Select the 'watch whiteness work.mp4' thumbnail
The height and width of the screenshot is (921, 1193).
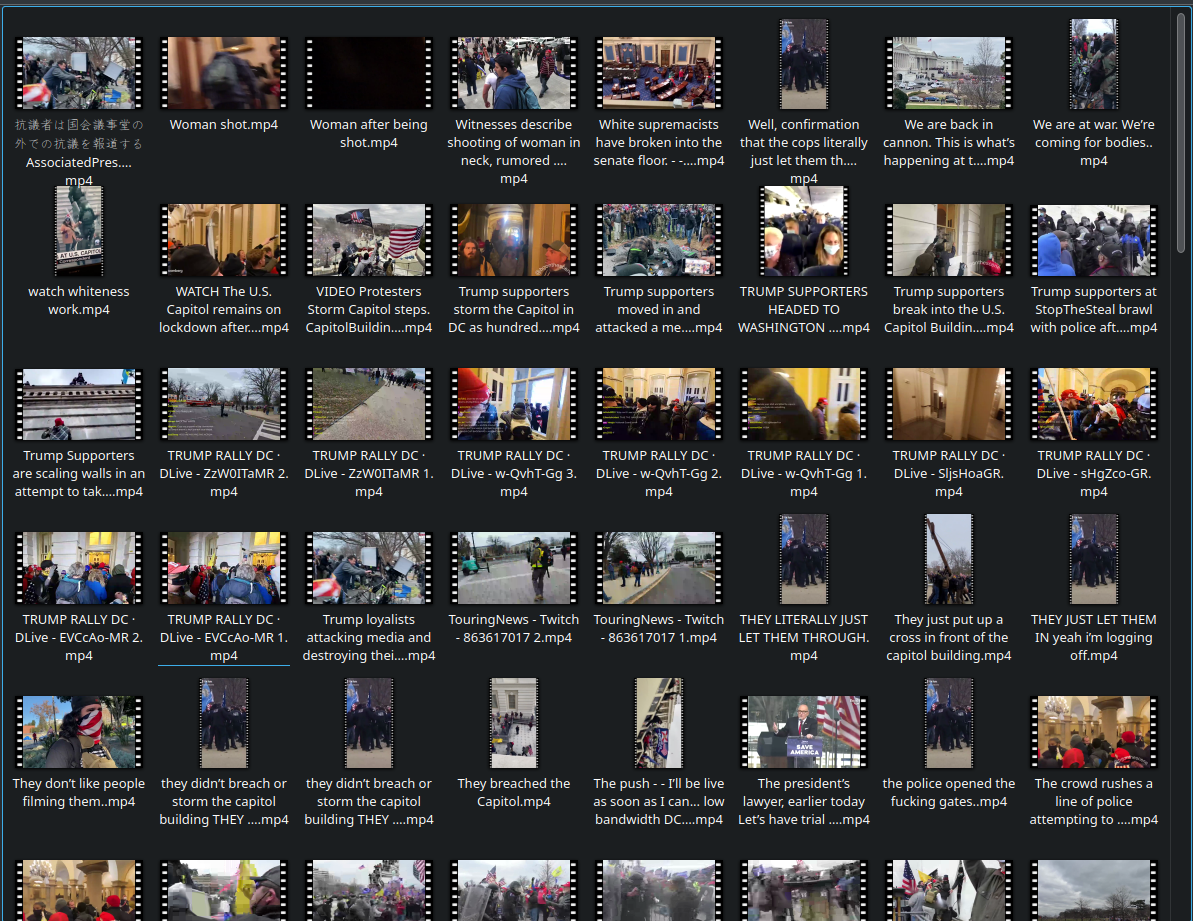coord(79,231)
